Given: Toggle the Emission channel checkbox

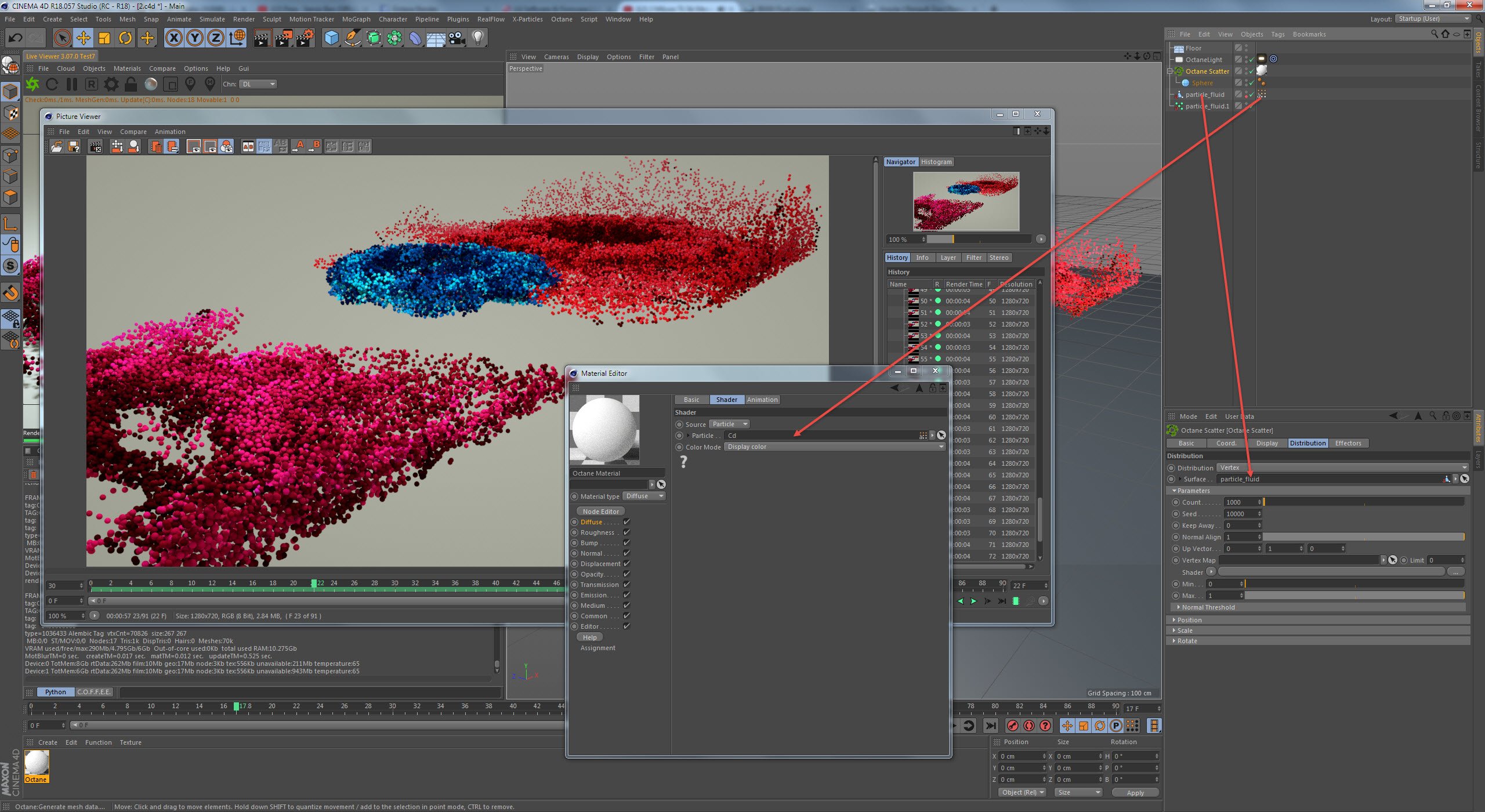Looking at the screenshot, I should click(626, 595).
